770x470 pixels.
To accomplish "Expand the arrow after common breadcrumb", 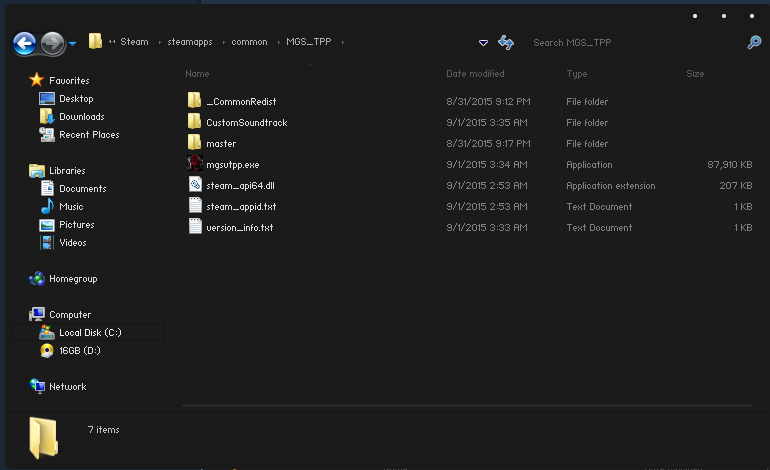I will pos(278,42).
